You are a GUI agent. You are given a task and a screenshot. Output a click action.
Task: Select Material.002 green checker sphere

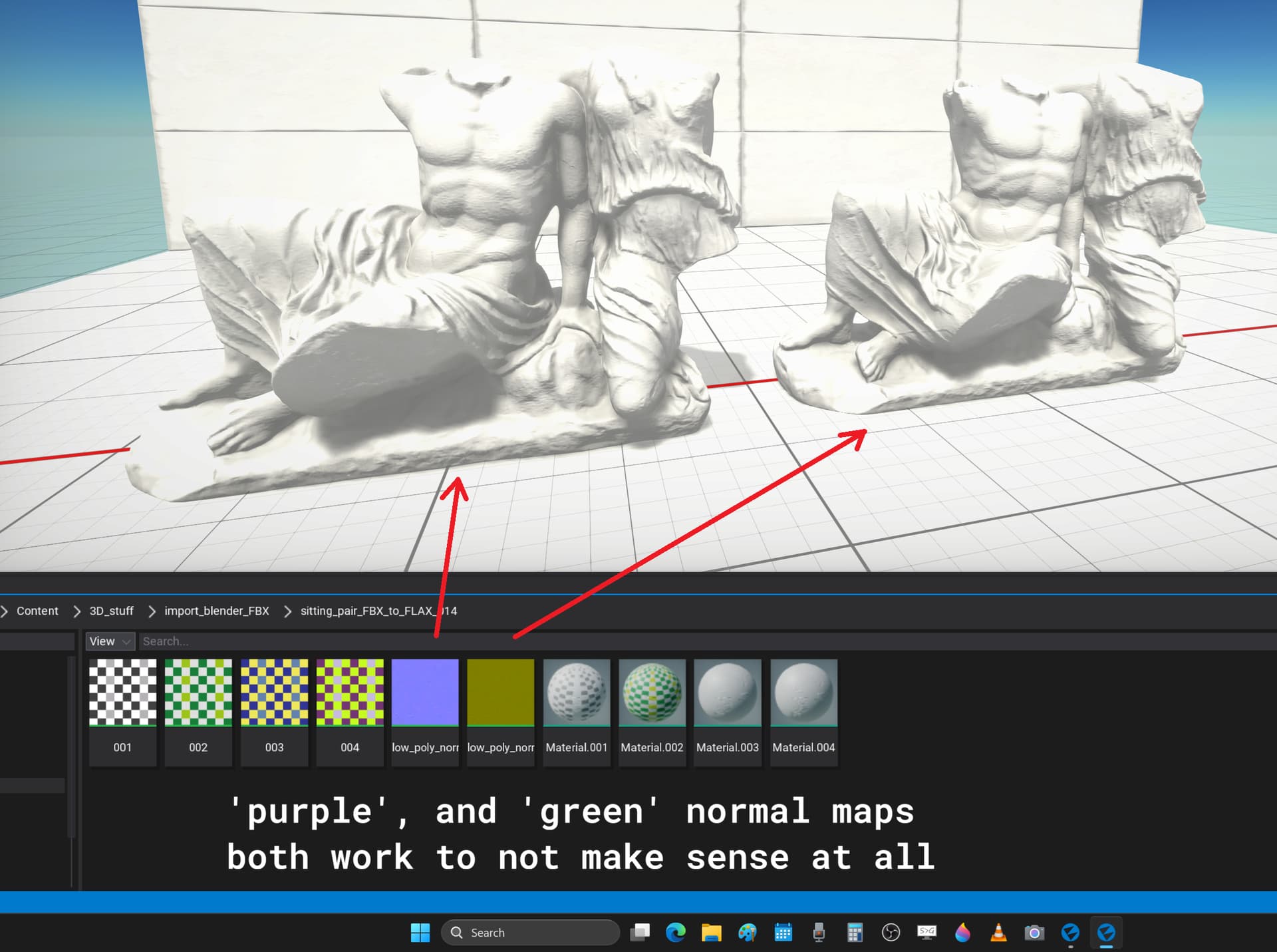click(652, 693)
